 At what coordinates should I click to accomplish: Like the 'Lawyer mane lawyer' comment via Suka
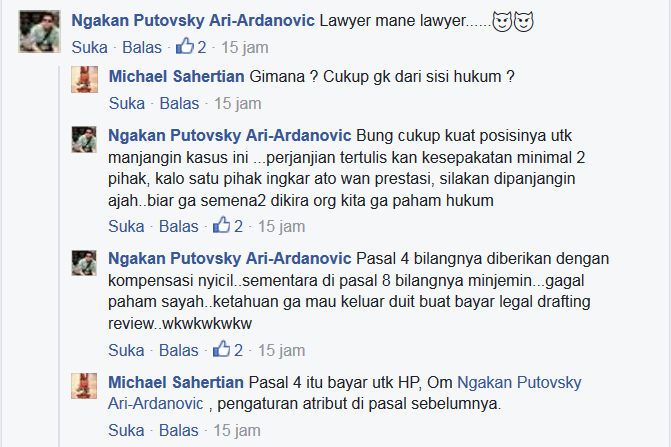[x=89, y=47]
